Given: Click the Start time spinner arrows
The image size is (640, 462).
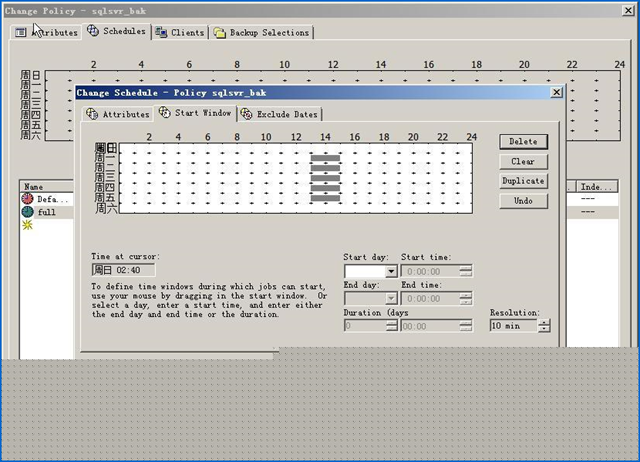Looking at the screenshot, I should point(466,271).
